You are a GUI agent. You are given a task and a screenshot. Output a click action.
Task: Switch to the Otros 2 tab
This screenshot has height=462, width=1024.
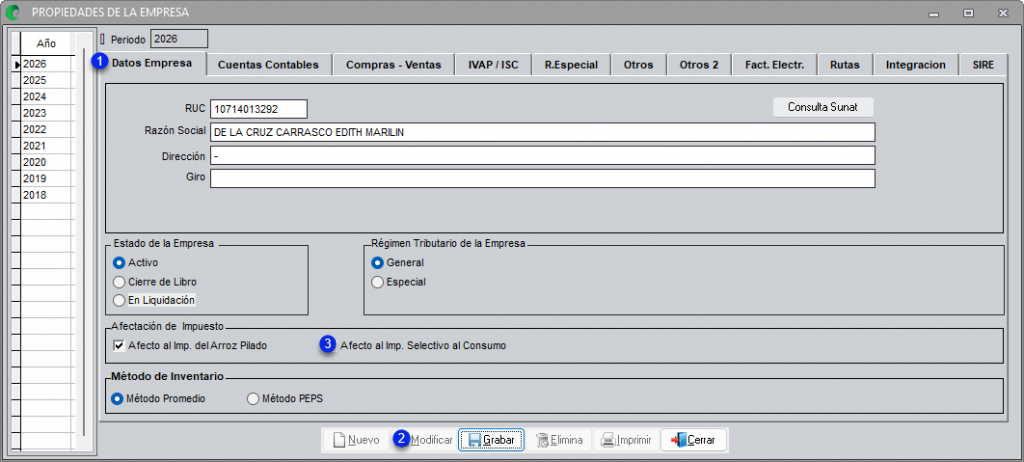coord(699,65)
